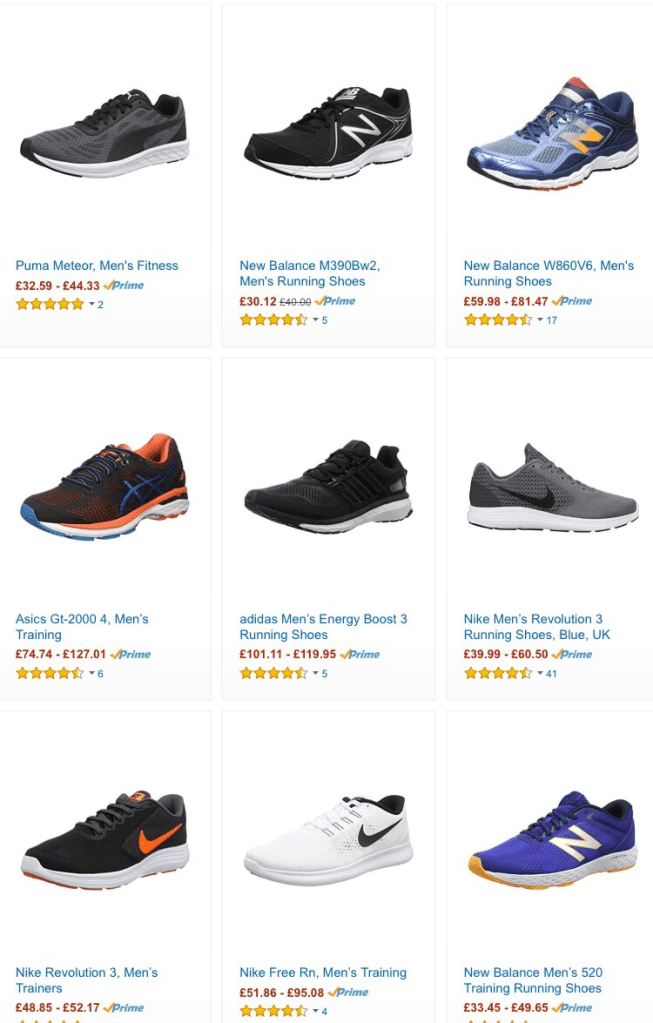Open the Asics Gt-2000 4 shoe picture
The width and height of the screenshot is (653, 1023).
104,486
